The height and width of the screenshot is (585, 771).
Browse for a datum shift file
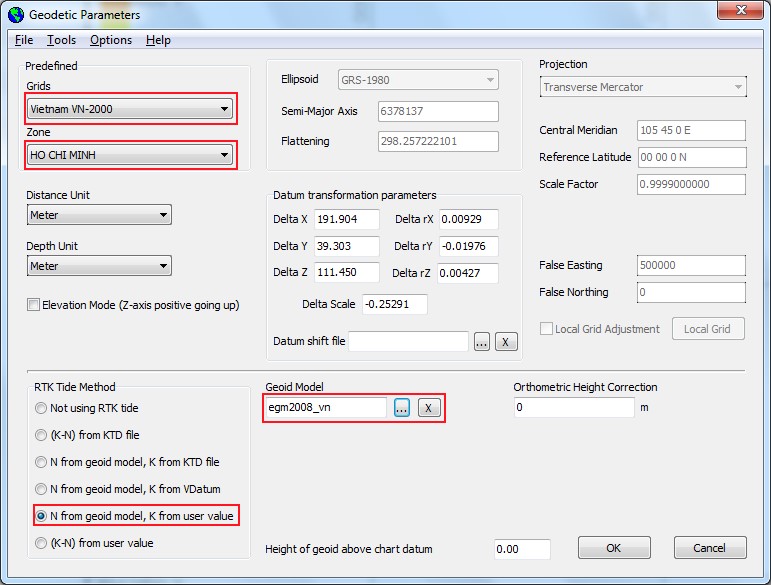[481, 342]
